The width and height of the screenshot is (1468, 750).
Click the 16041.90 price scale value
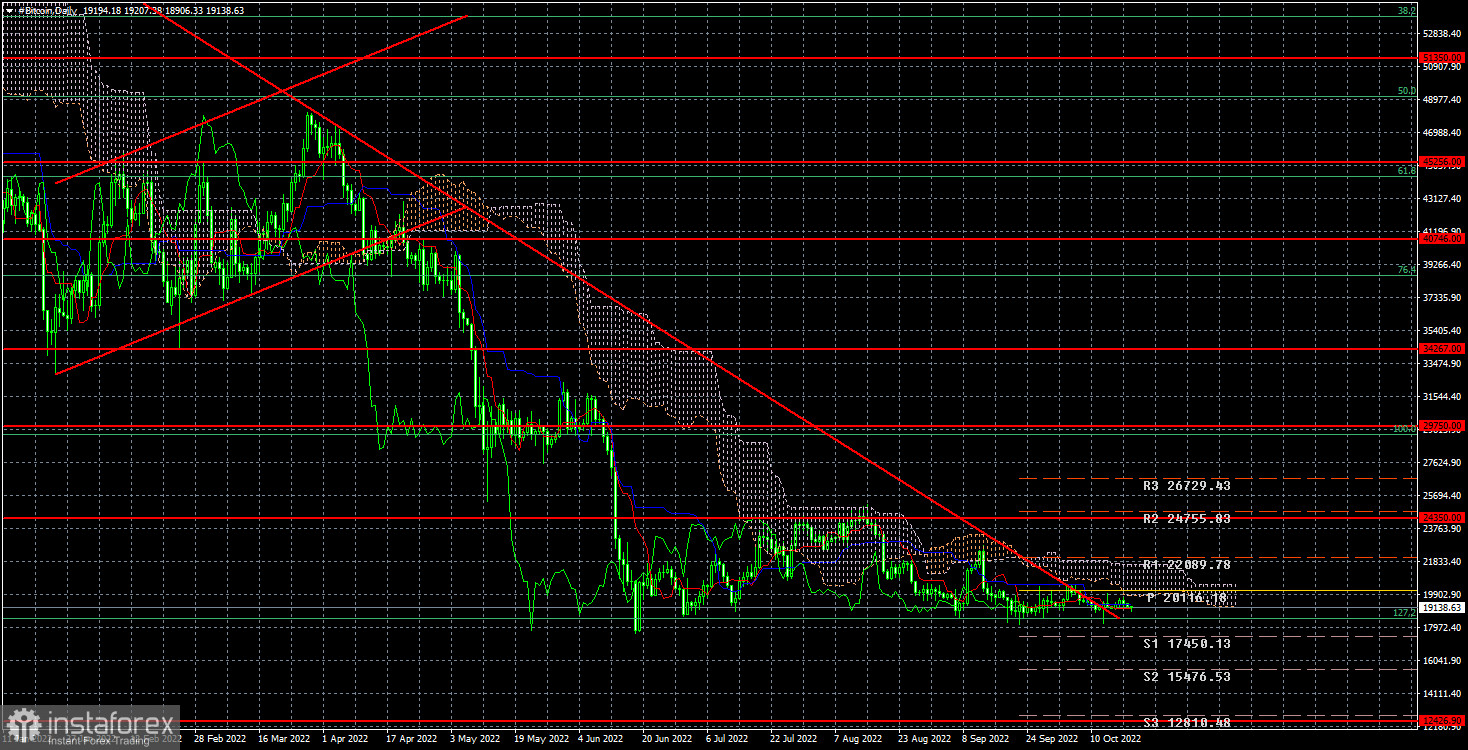pos(1443,661)
